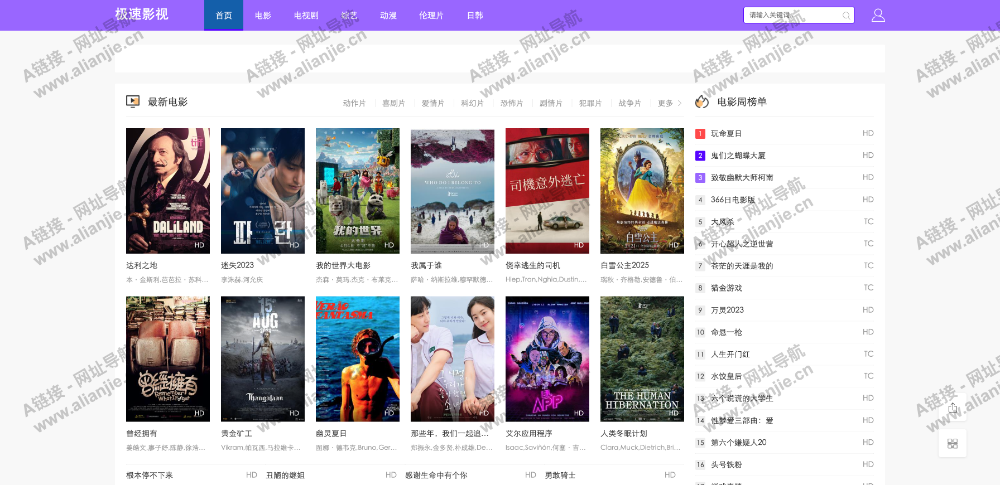The image size is (1000, 485).
Task: Open 命悬一枪 in weekly chart
Action: pyautogui.click(x=726, y=332)
